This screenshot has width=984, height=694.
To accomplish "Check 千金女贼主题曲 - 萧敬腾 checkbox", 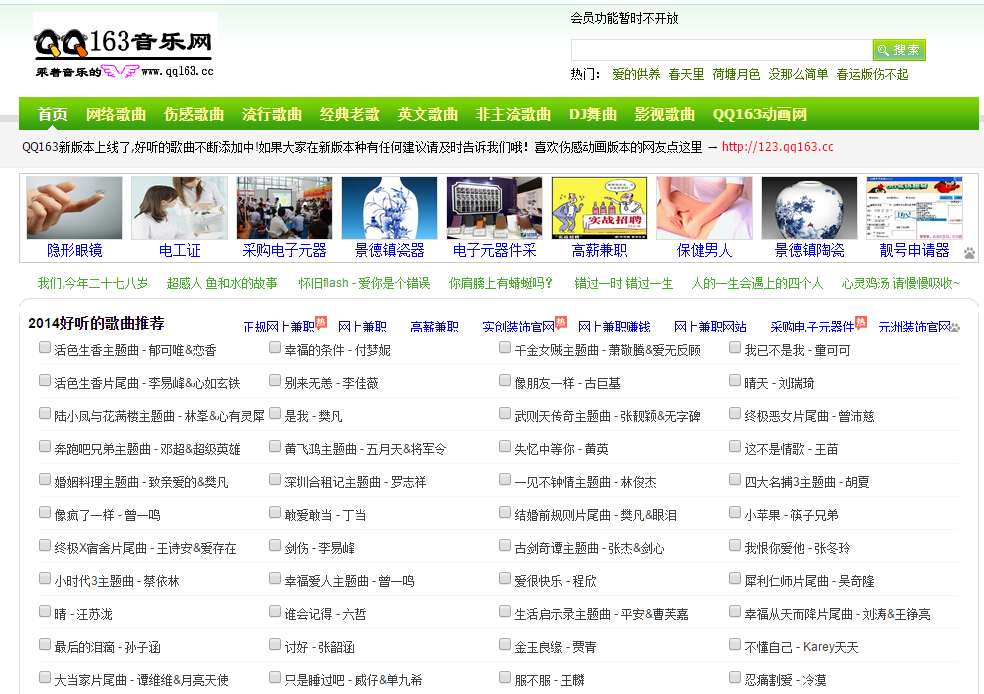I will click(505, 347).
